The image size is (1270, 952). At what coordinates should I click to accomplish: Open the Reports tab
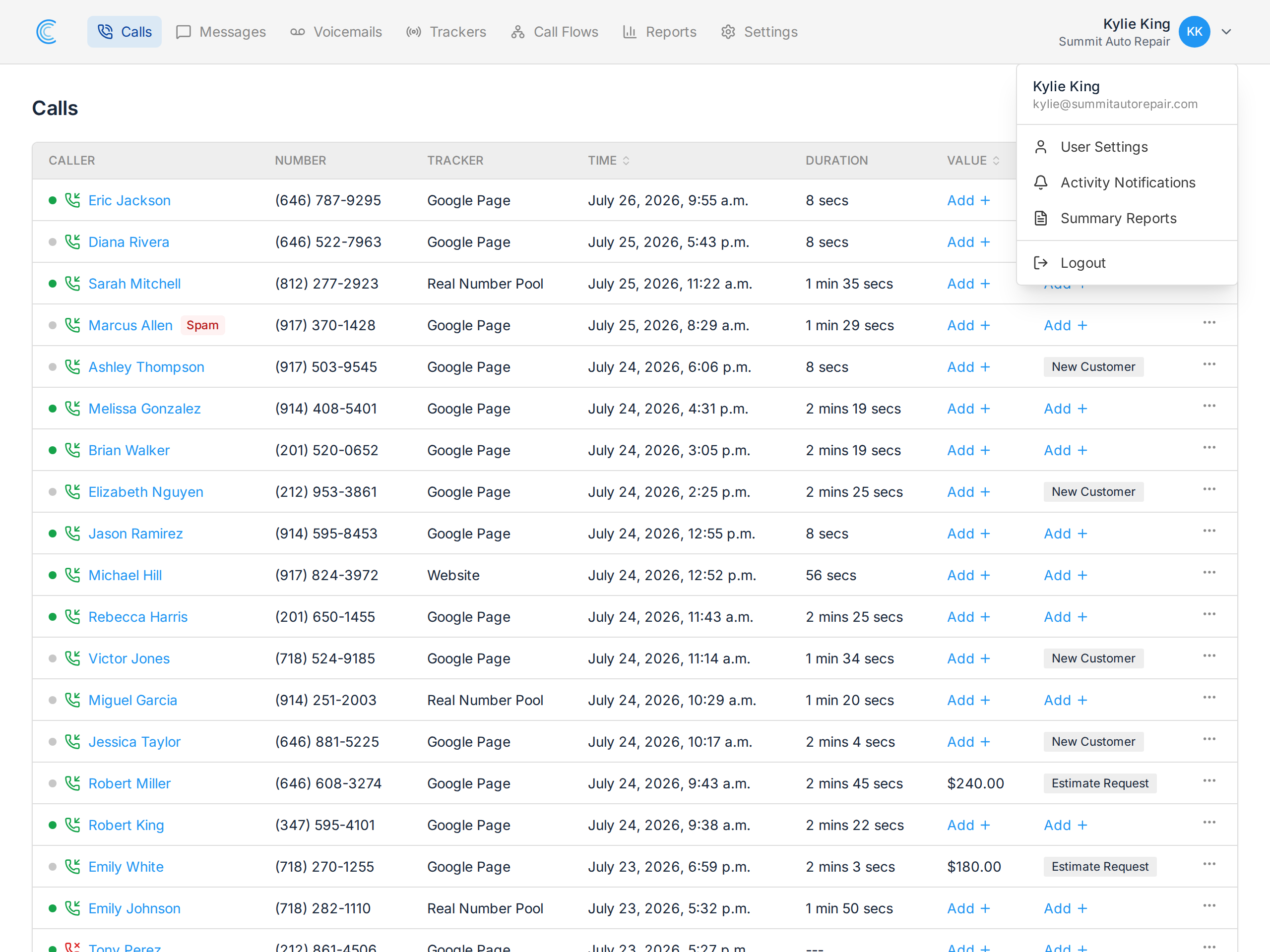pos(660,32)
